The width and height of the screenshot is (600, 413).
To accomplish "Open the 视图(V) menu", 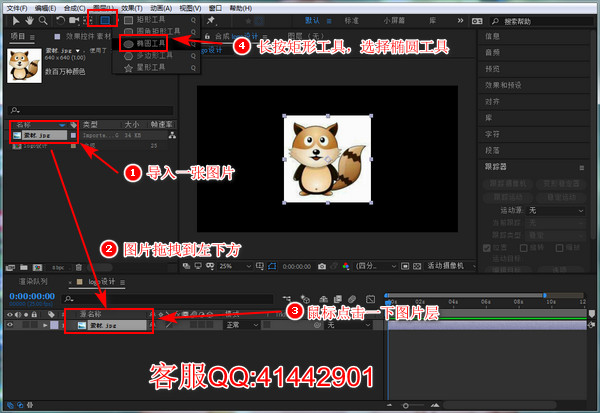I will [x=190, y=8].
